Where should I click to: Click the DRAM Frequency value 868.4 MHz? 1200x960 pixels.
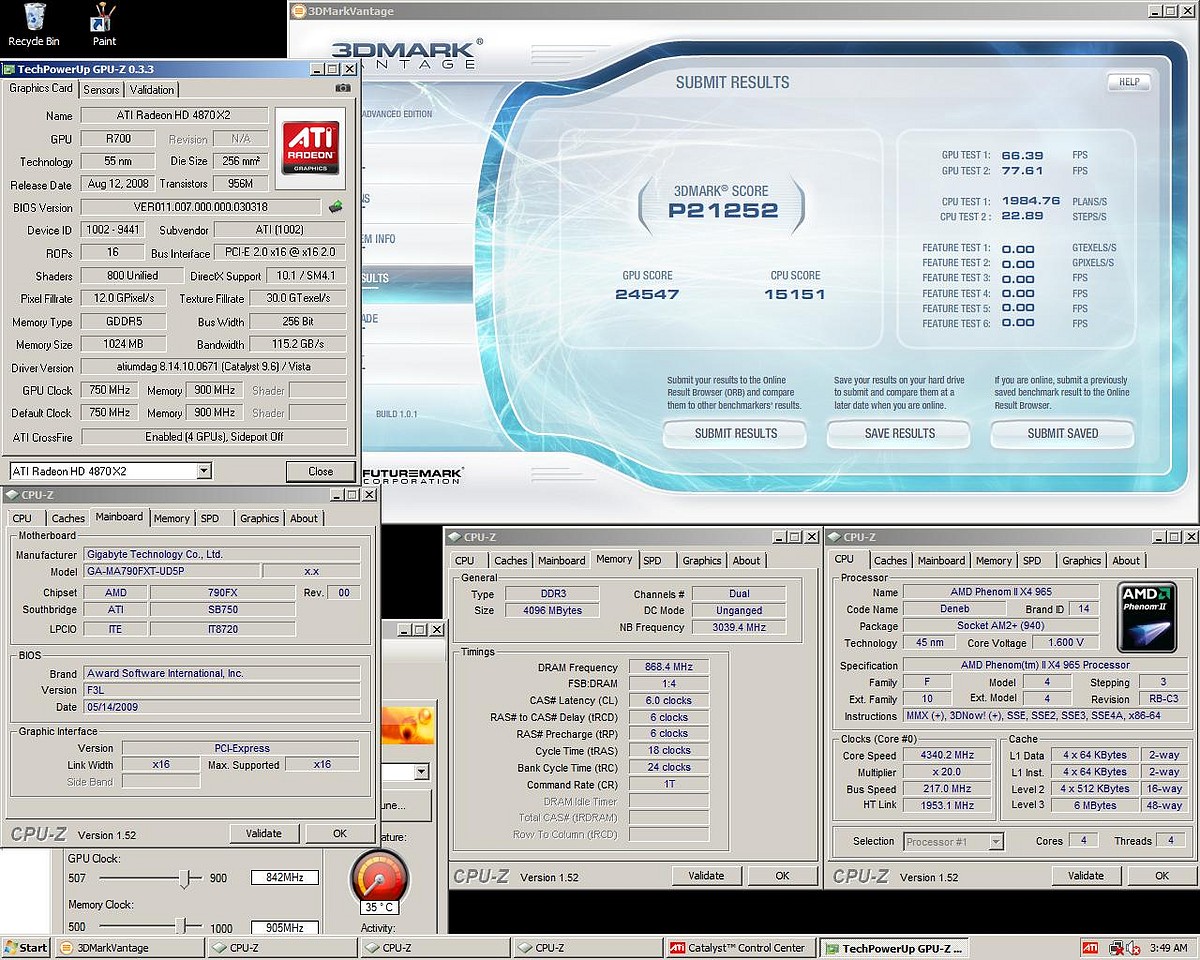pos(669,666)
